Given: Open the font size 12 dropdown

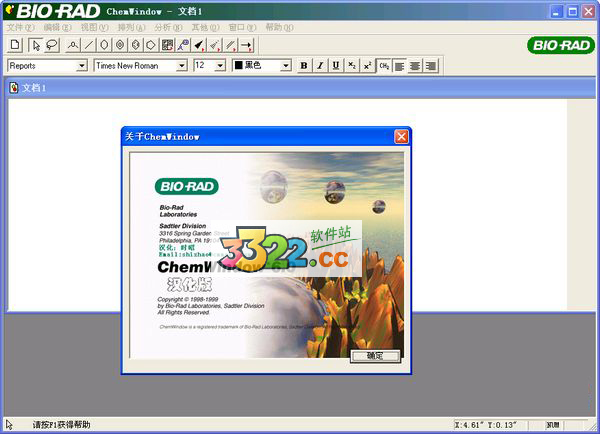Looking at the screenshot, I should pyautogui.click(x=220, y=66).
